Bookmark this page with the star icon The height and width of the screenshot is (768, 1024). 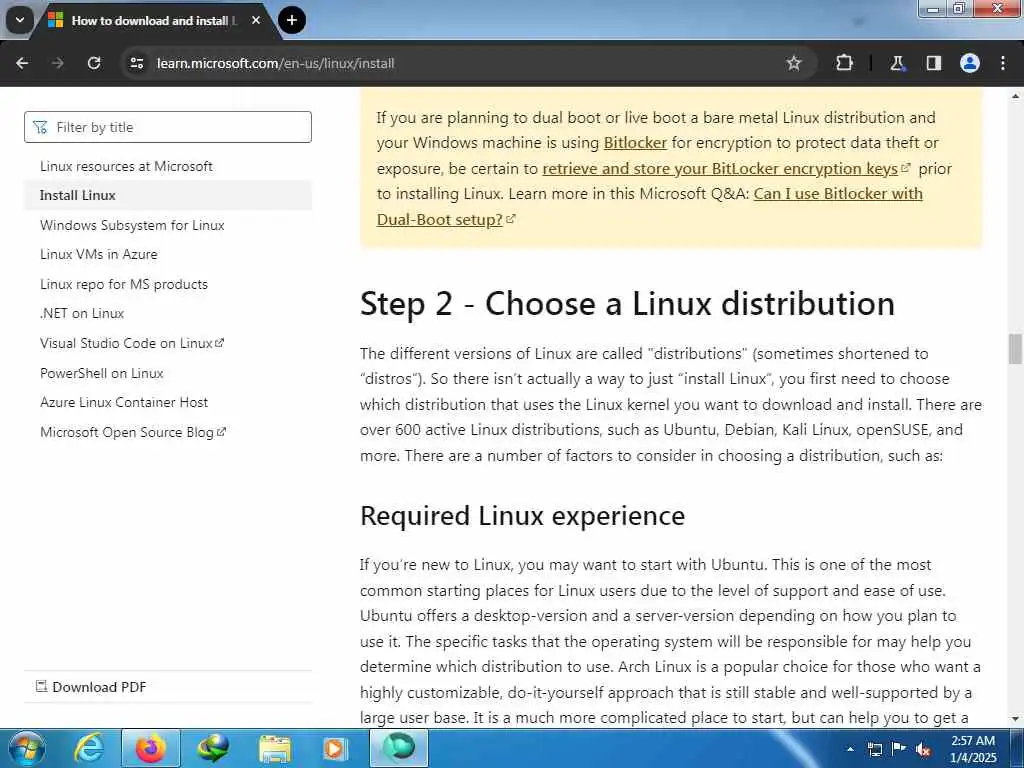tap(793, 63)
